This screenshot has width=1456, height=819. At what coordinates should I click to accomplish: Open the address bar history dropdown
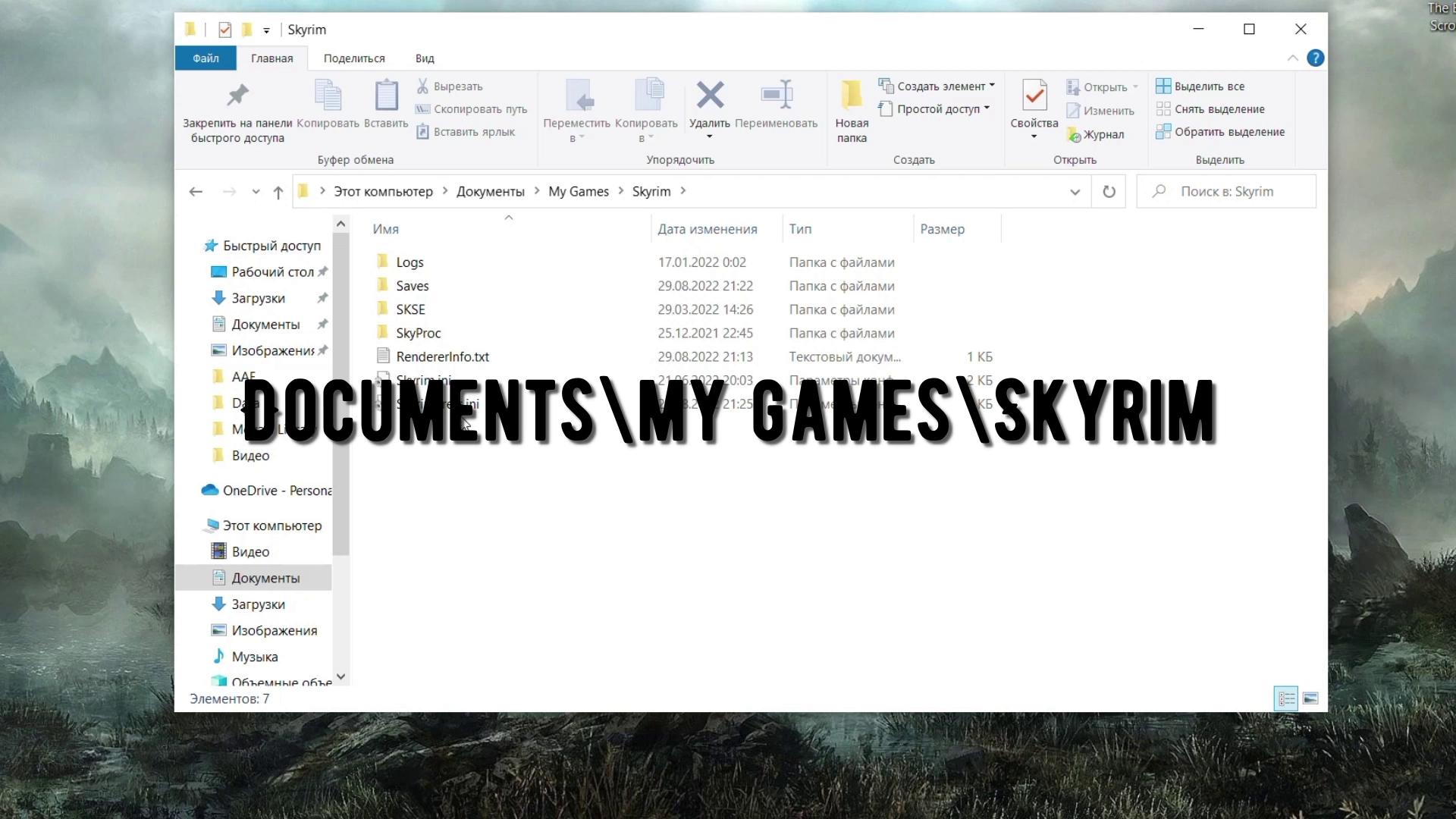pyautogui.click(x=1075, y=192)
